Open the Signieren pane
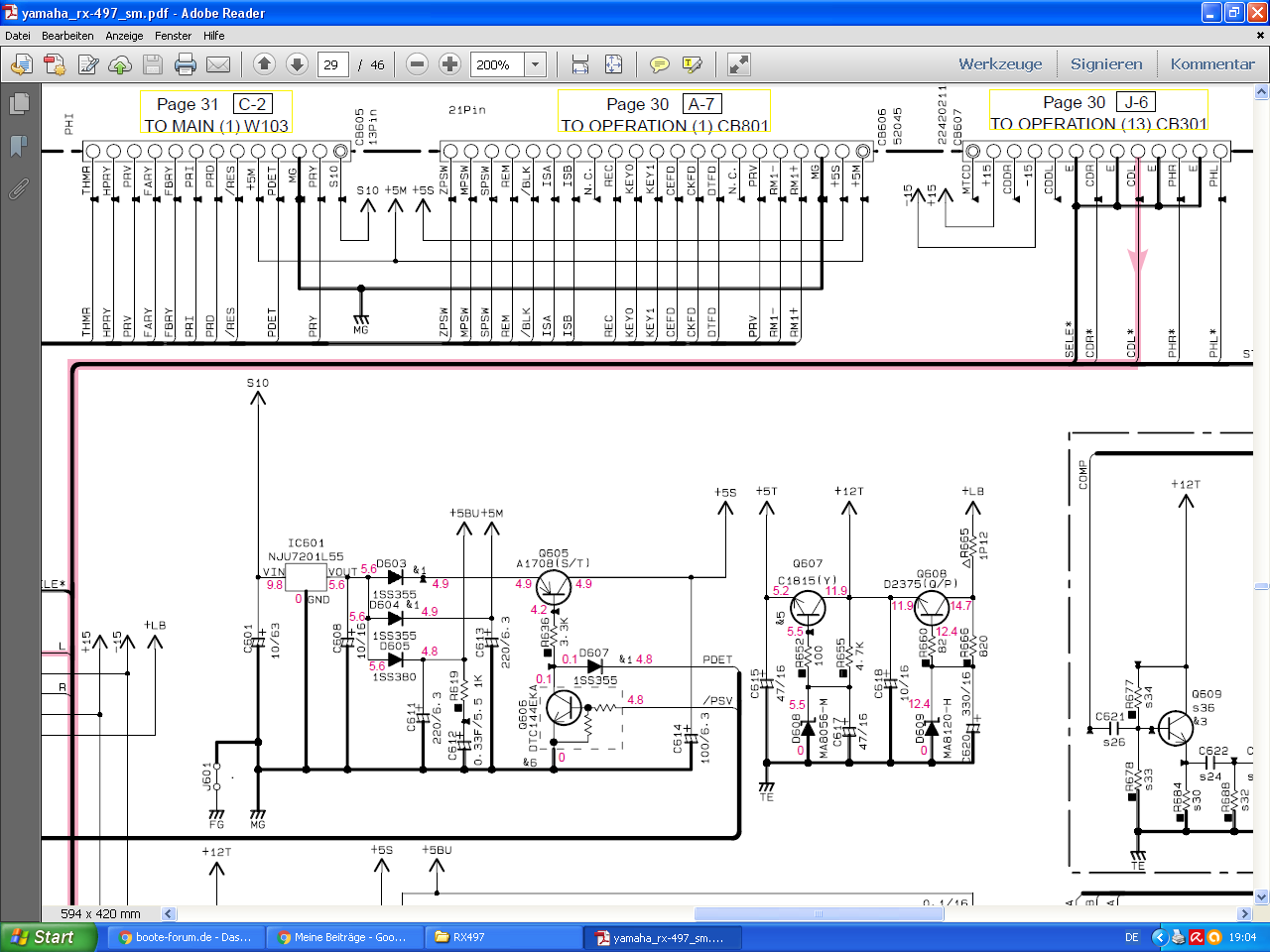 pyautogui.click(x=1106, y=63)
